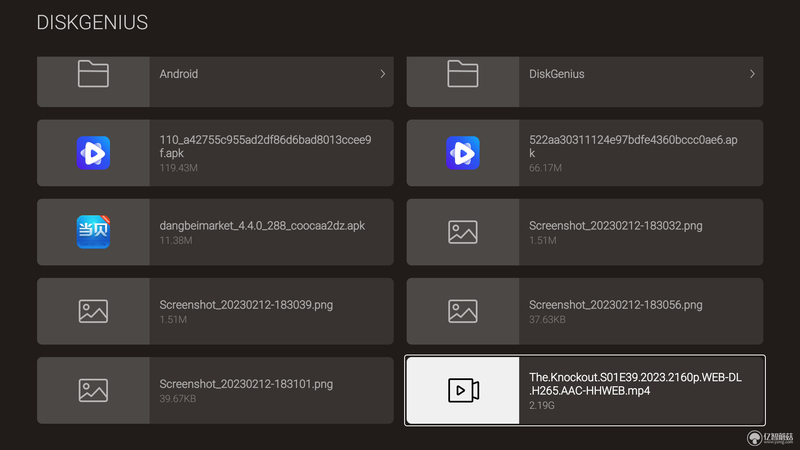Click image icon of Screenshot_20230212-183039.png
The width and height of the screenshot is (800, 450).
(93, 311)
